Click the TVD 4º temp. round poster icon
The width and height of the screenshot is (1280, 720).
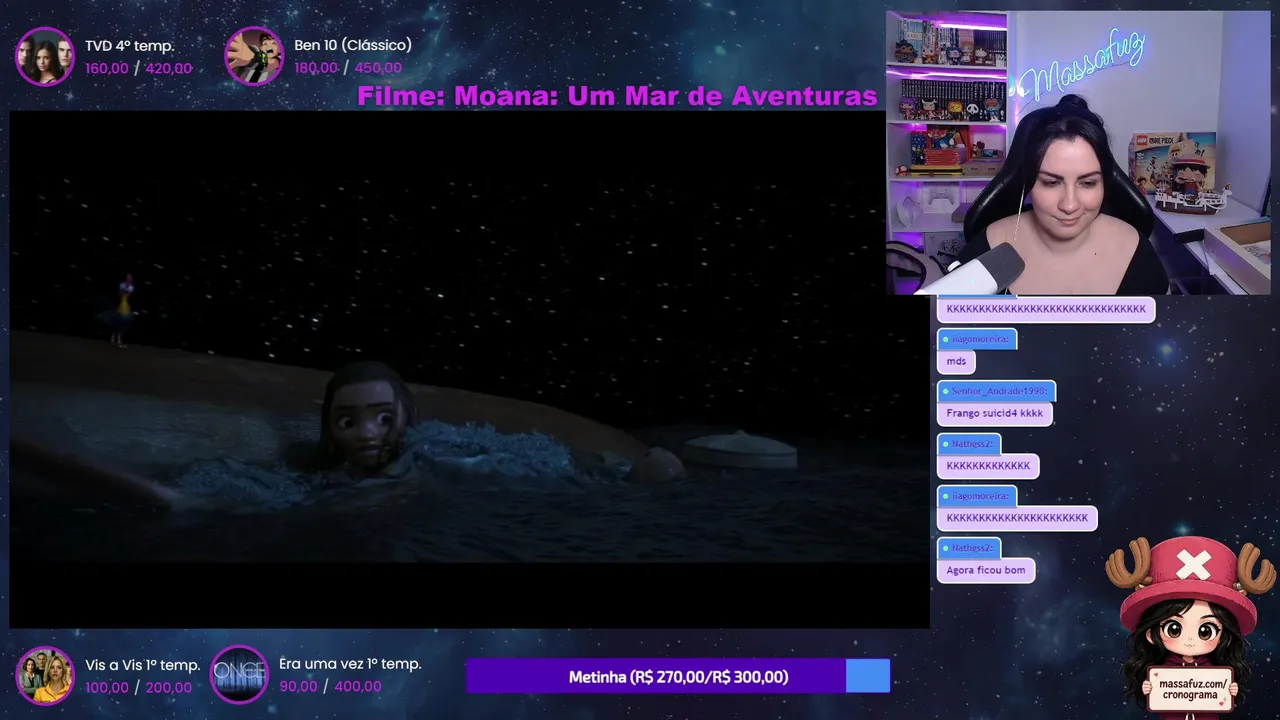(x=45, y=56)
